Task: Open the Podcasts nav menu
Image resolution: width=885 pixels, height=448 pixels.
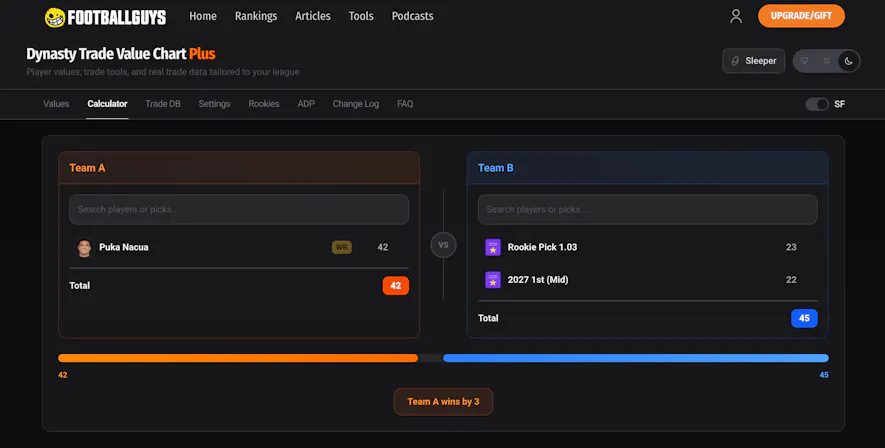Action: [x=413, y=16]
